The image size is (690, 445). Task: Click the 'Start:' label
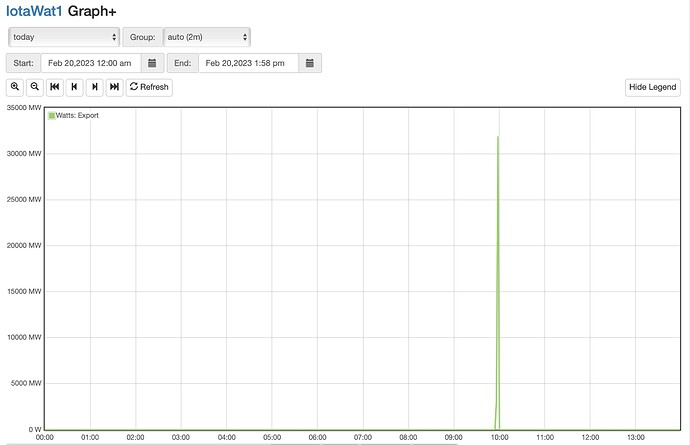[23, 63]
